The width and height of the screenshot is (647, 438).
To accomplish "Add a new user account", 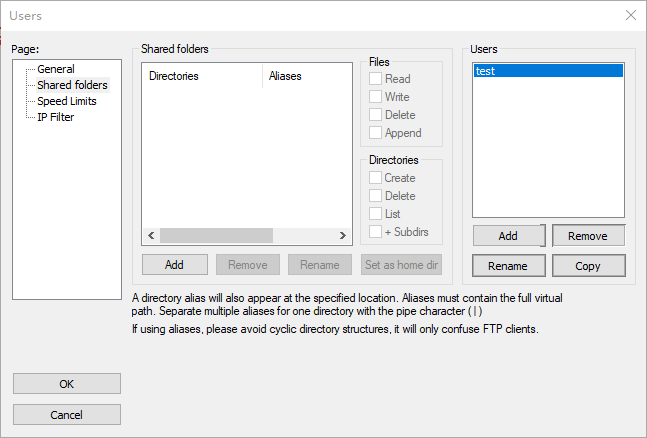I will pos(508,236).
